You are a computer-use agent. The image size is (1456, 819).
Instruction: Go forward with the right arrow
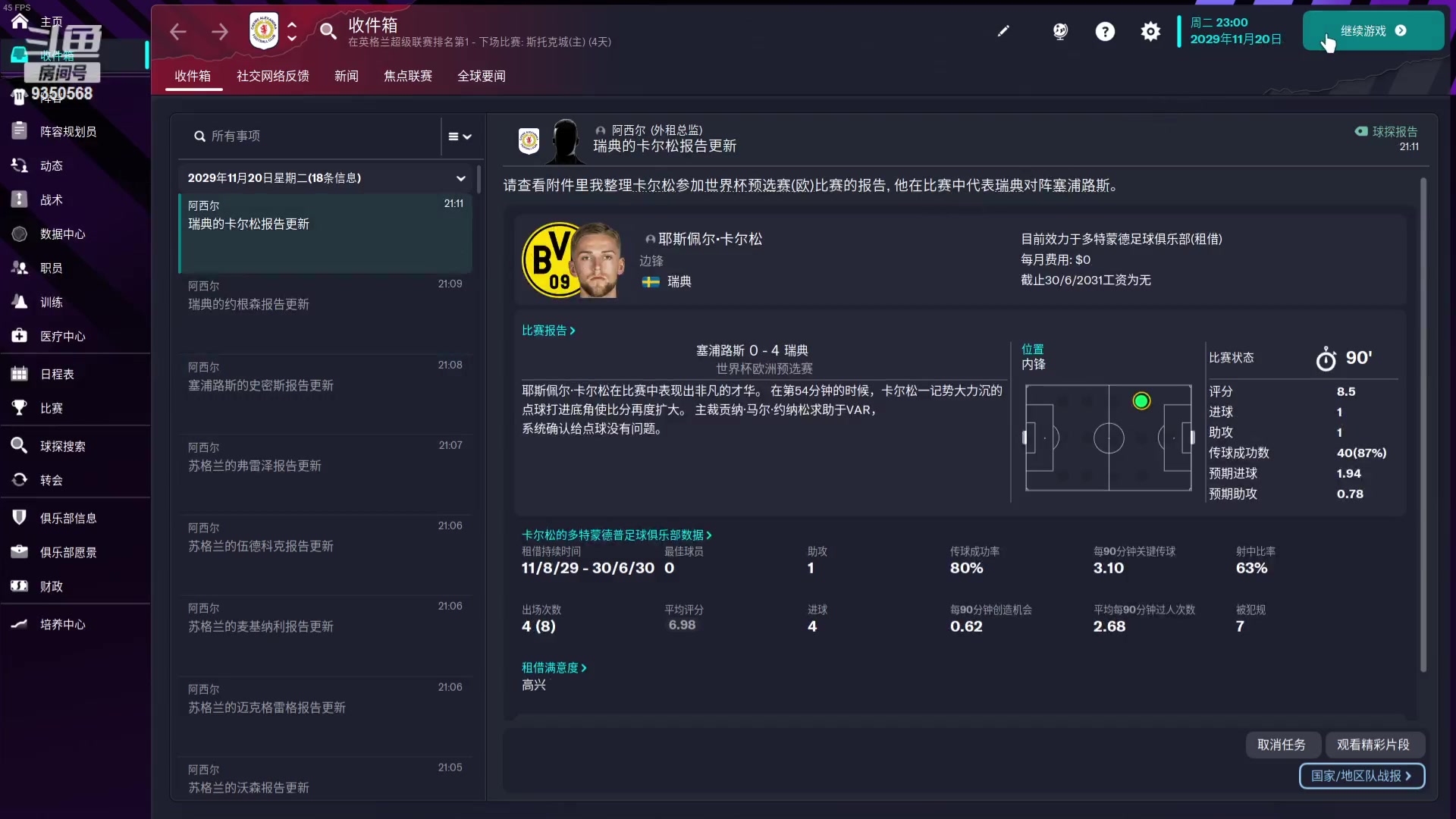tap(220, 31)
